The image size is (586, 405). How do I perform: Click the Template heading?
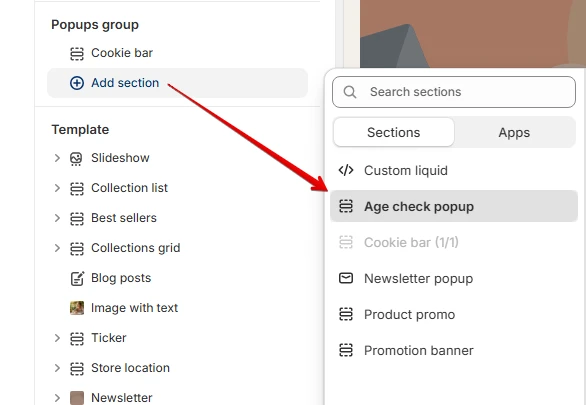80,130
